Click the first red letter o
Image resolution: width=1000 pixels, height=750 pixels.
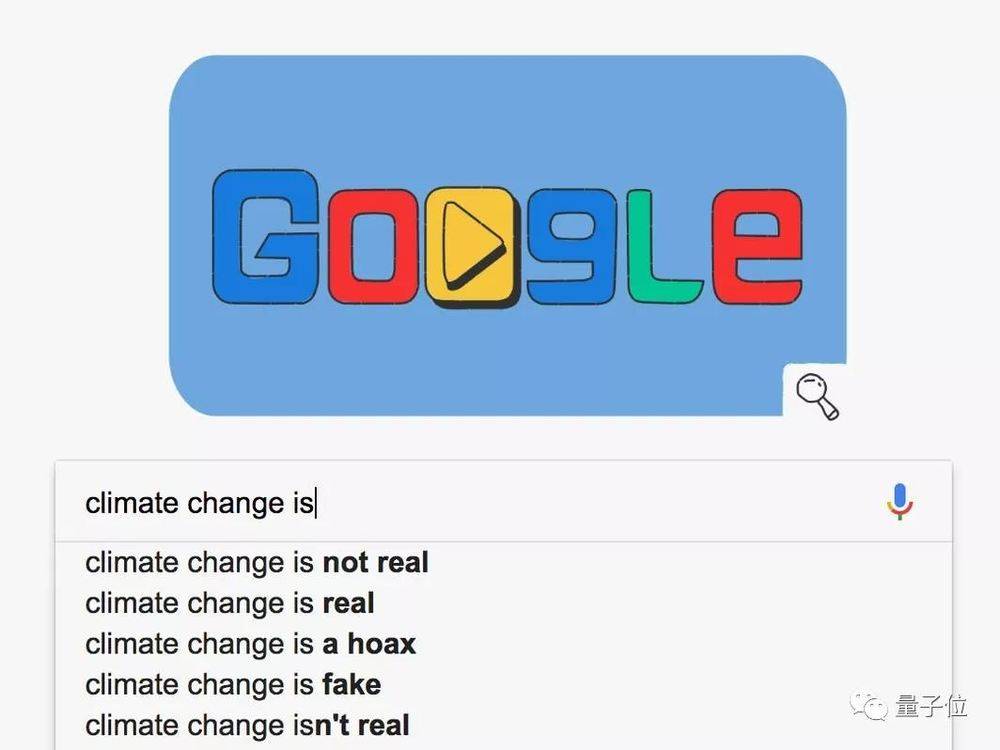point(374,245)
